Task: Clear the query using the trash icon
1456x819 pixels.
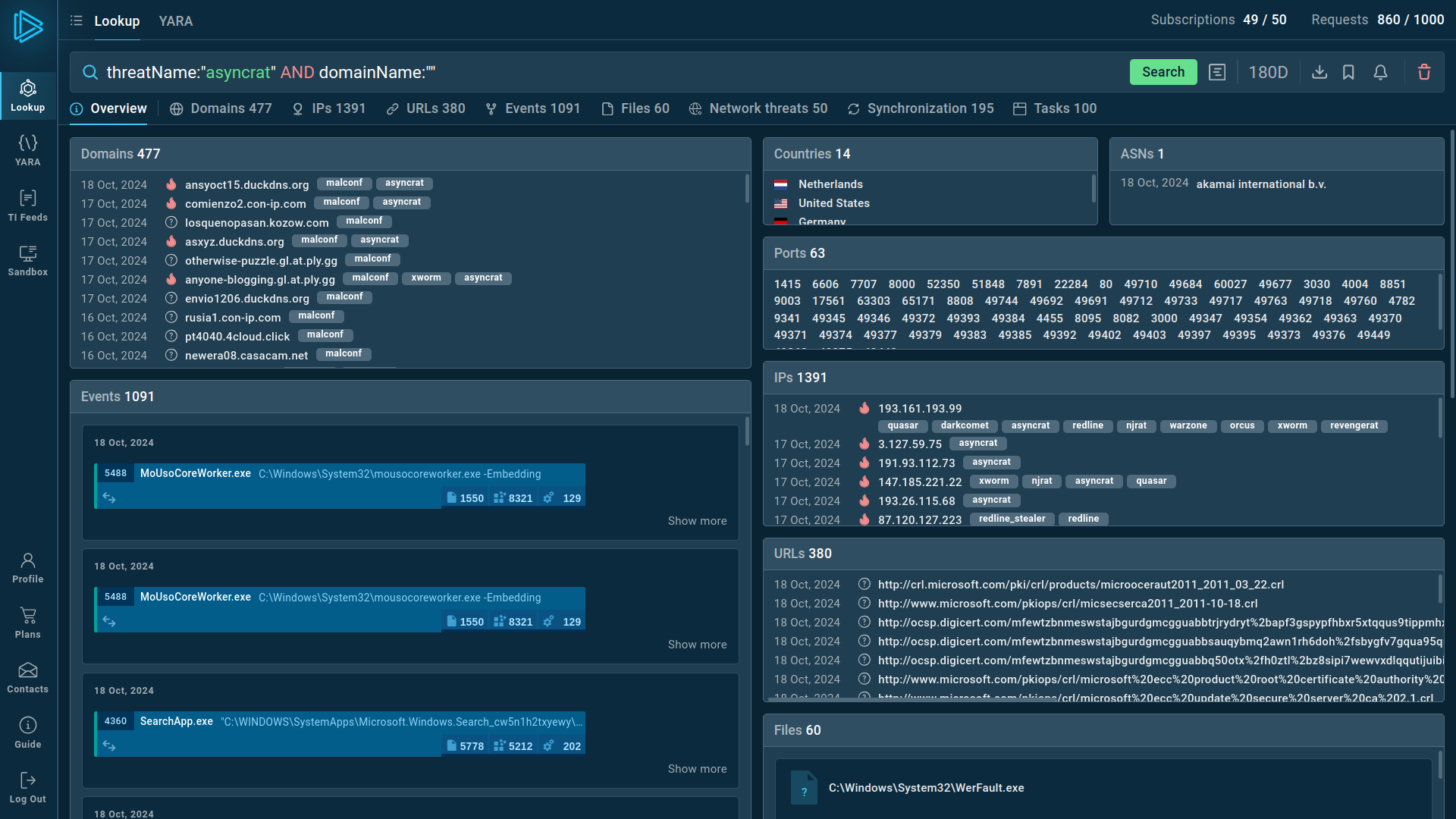Action: tap(1424, 72)
